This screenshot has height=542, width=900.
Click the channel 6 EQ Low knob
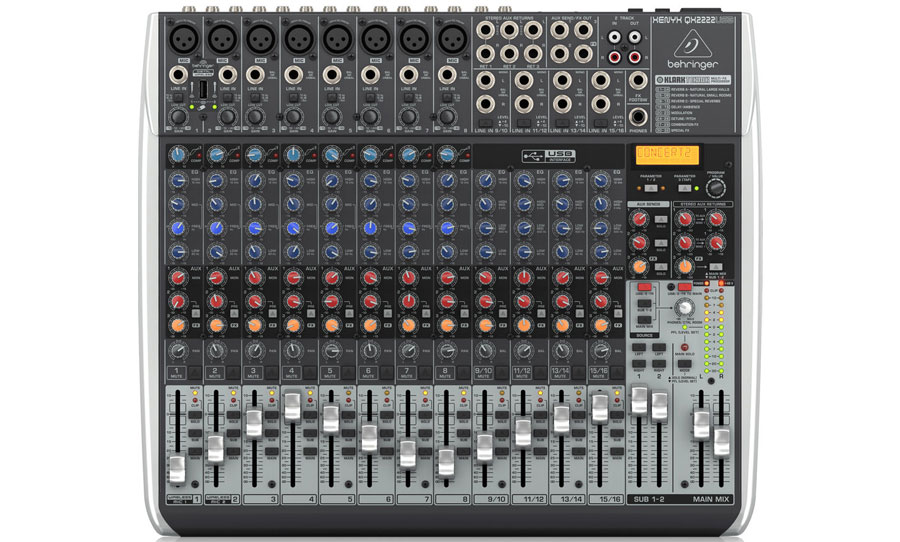(370, 251)
